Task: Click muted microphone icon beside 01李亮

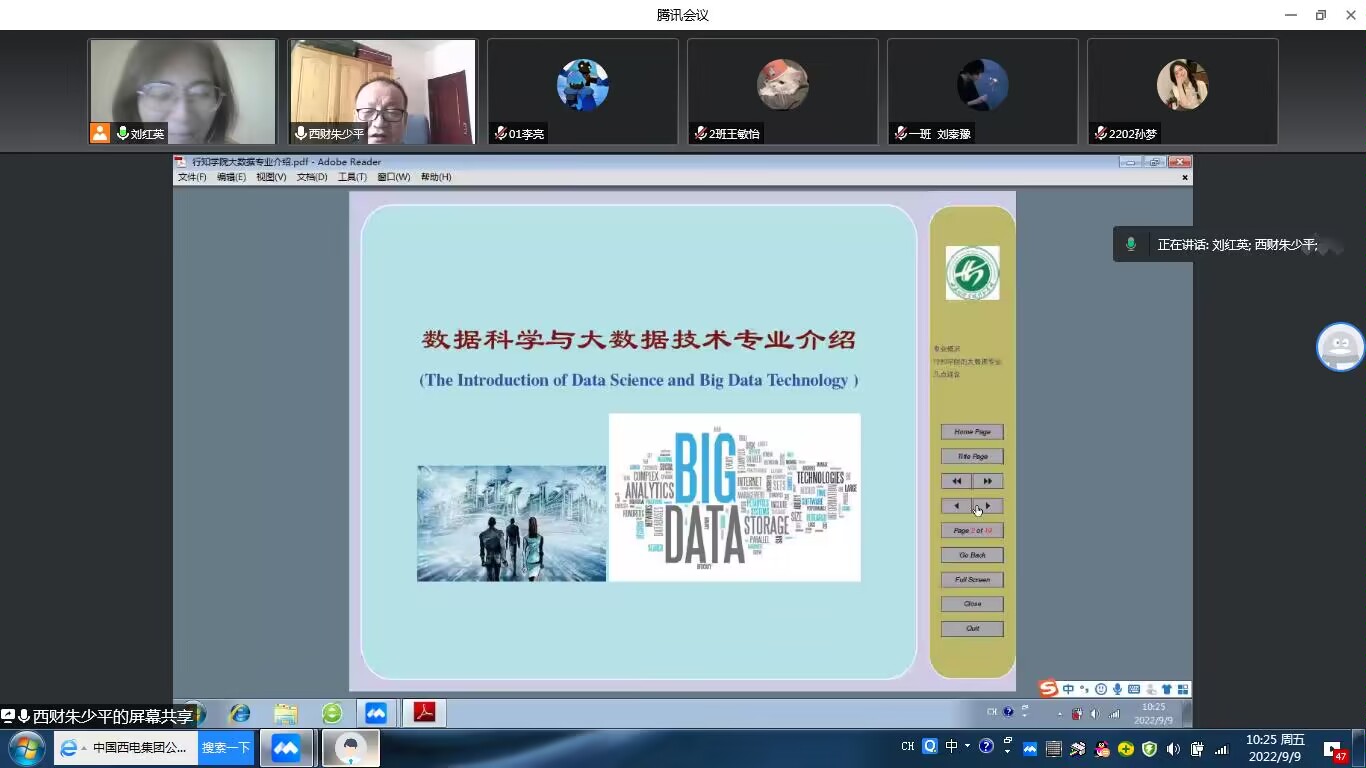Action: (x=501, y=133)
